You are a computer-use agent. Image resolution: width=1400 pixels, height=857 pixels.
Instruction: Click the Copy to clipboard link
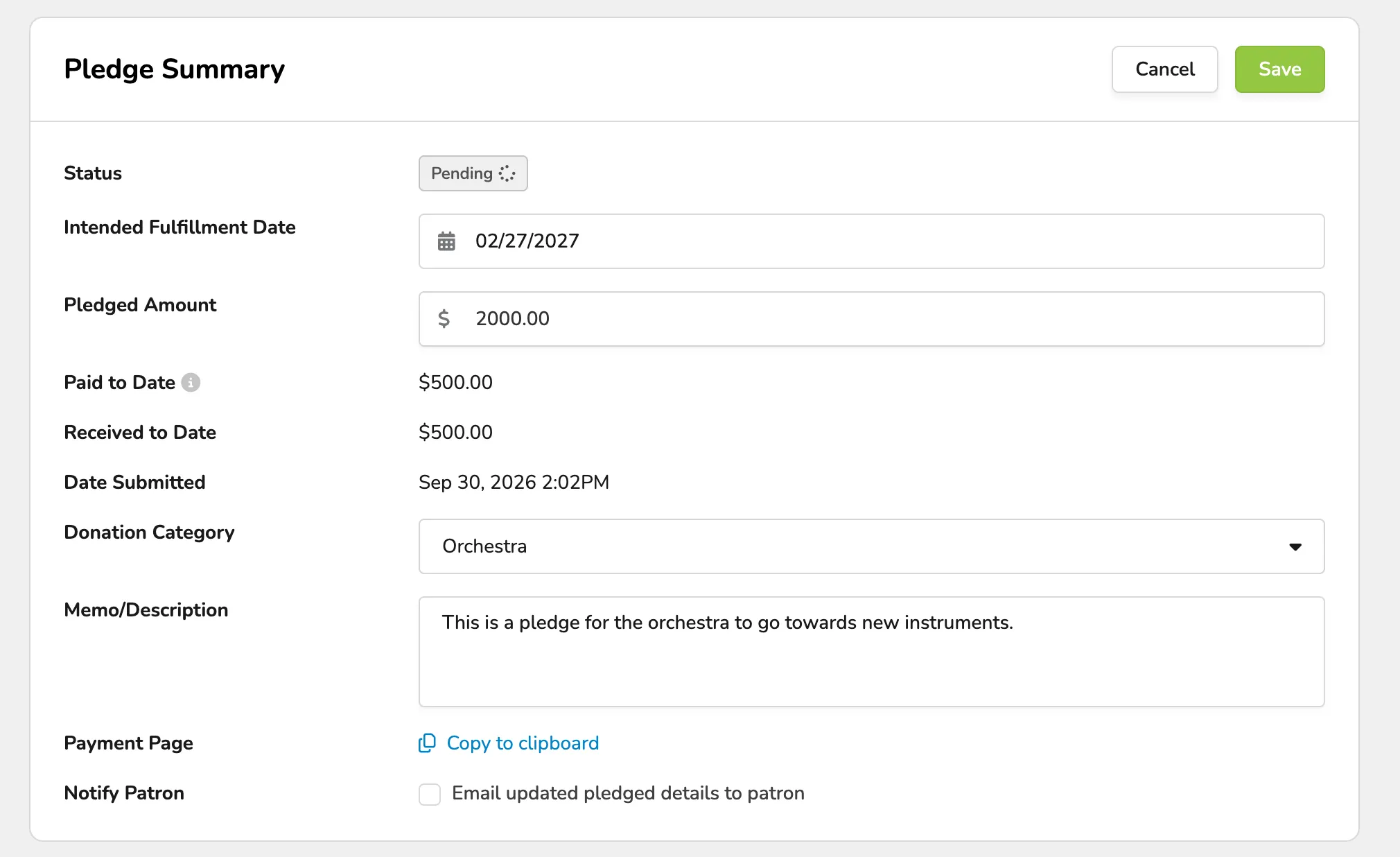tap(523, 743)
